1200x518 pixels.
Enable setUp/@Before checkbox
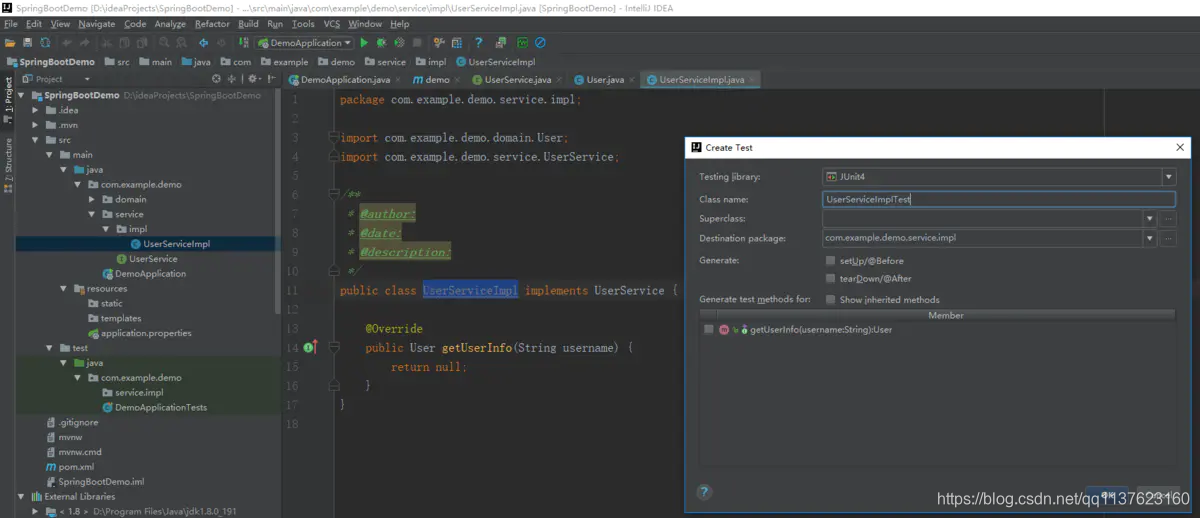tap(831, 261)
